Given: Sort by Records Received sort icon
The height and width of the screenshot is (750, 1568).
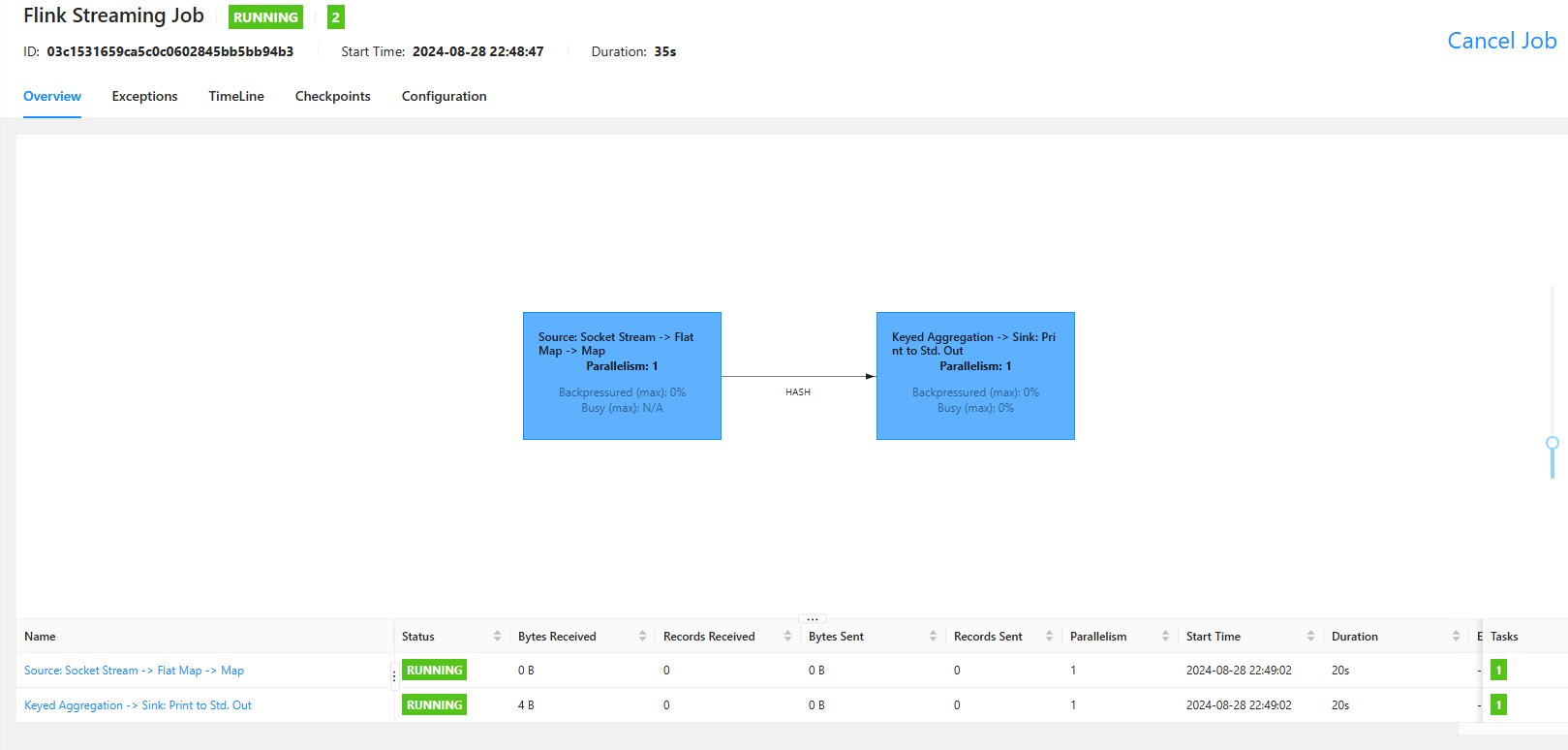Looking at the screenshot, I should 787,637.
